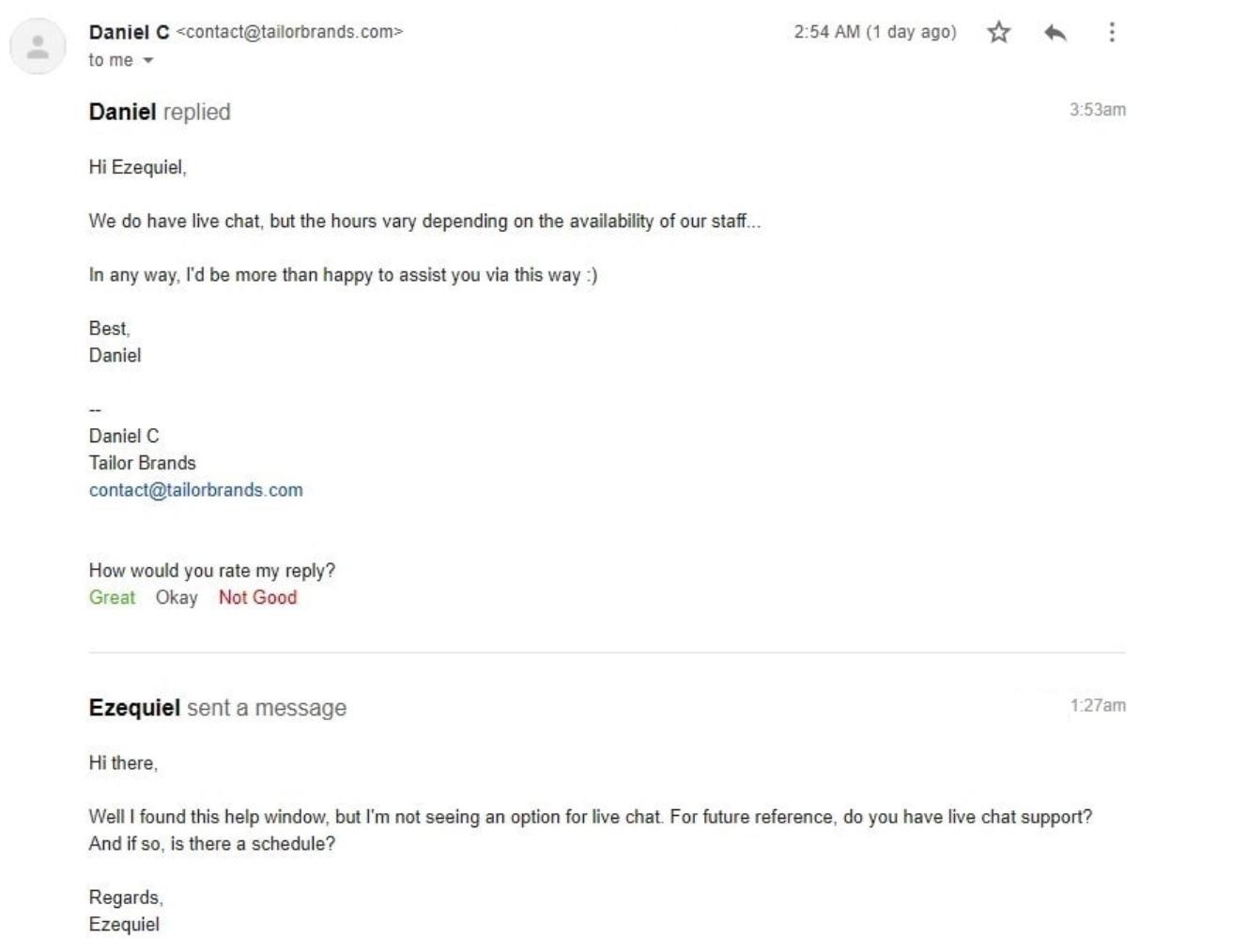Rate the reply as Not Good
This screenshot has width=1247, height=952.
257,597
